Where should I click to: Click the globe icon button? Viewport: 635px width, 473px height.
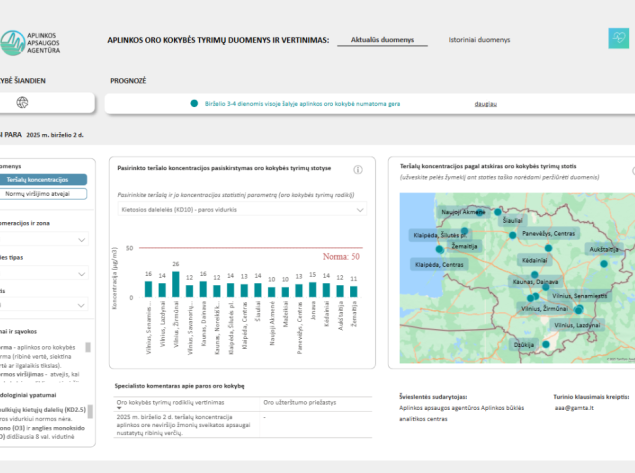tap(22, 102)
